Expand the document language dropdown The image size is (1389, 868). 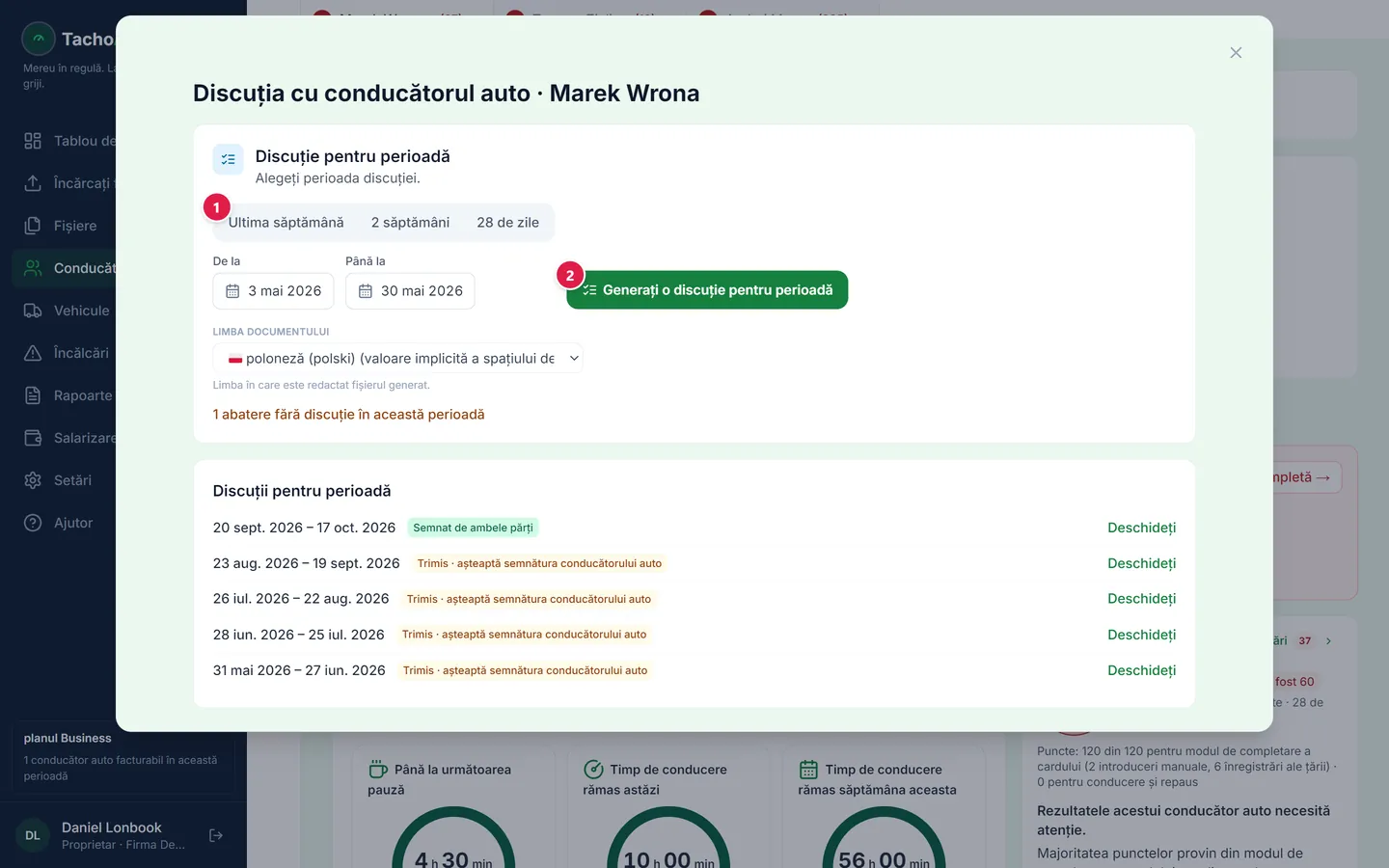pos(397,359)
